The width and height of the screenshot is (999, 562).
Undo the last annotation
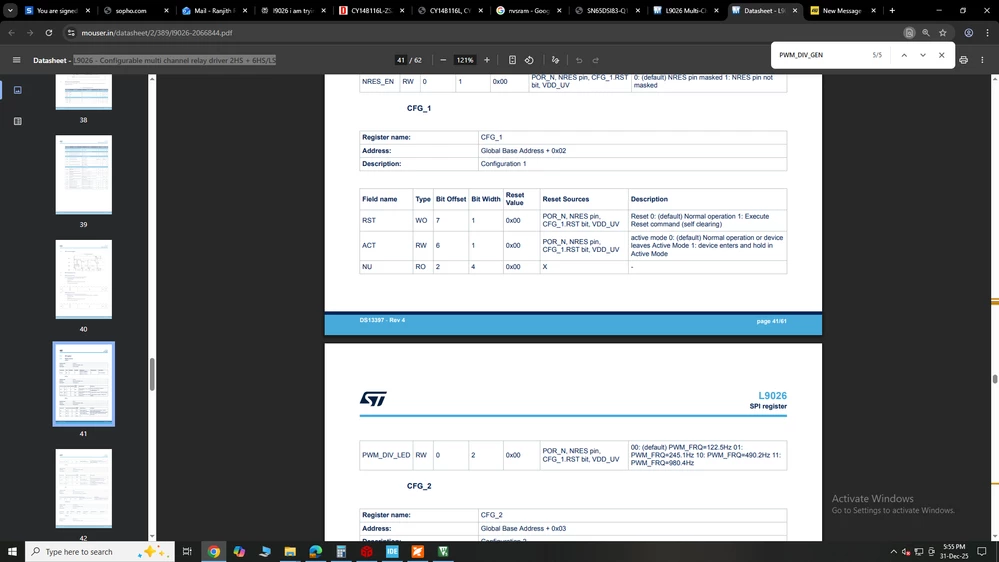[x=579, y=60]
